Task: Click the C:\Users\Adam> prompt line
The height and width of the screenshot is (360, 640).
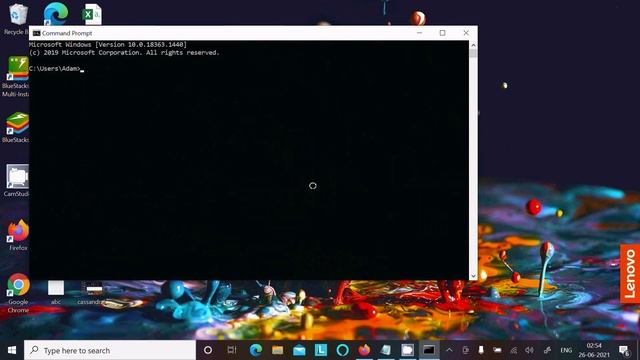Action: point(55,69)
